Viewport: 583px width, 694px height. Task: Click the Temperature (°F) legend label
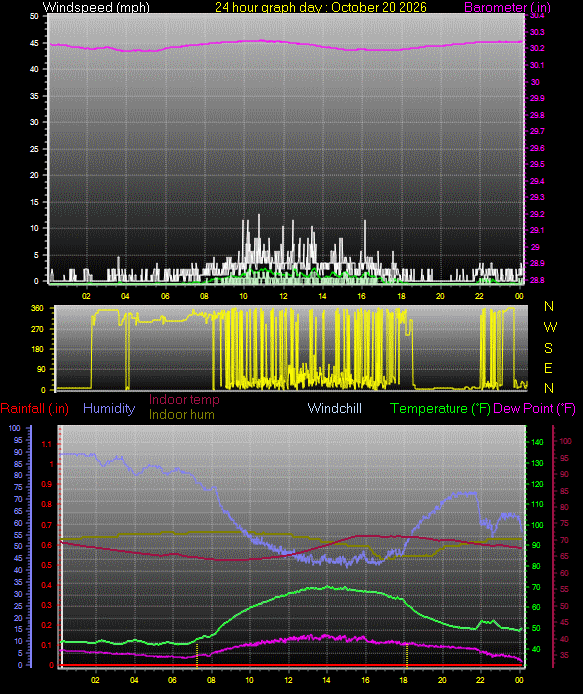click(440, 408)
